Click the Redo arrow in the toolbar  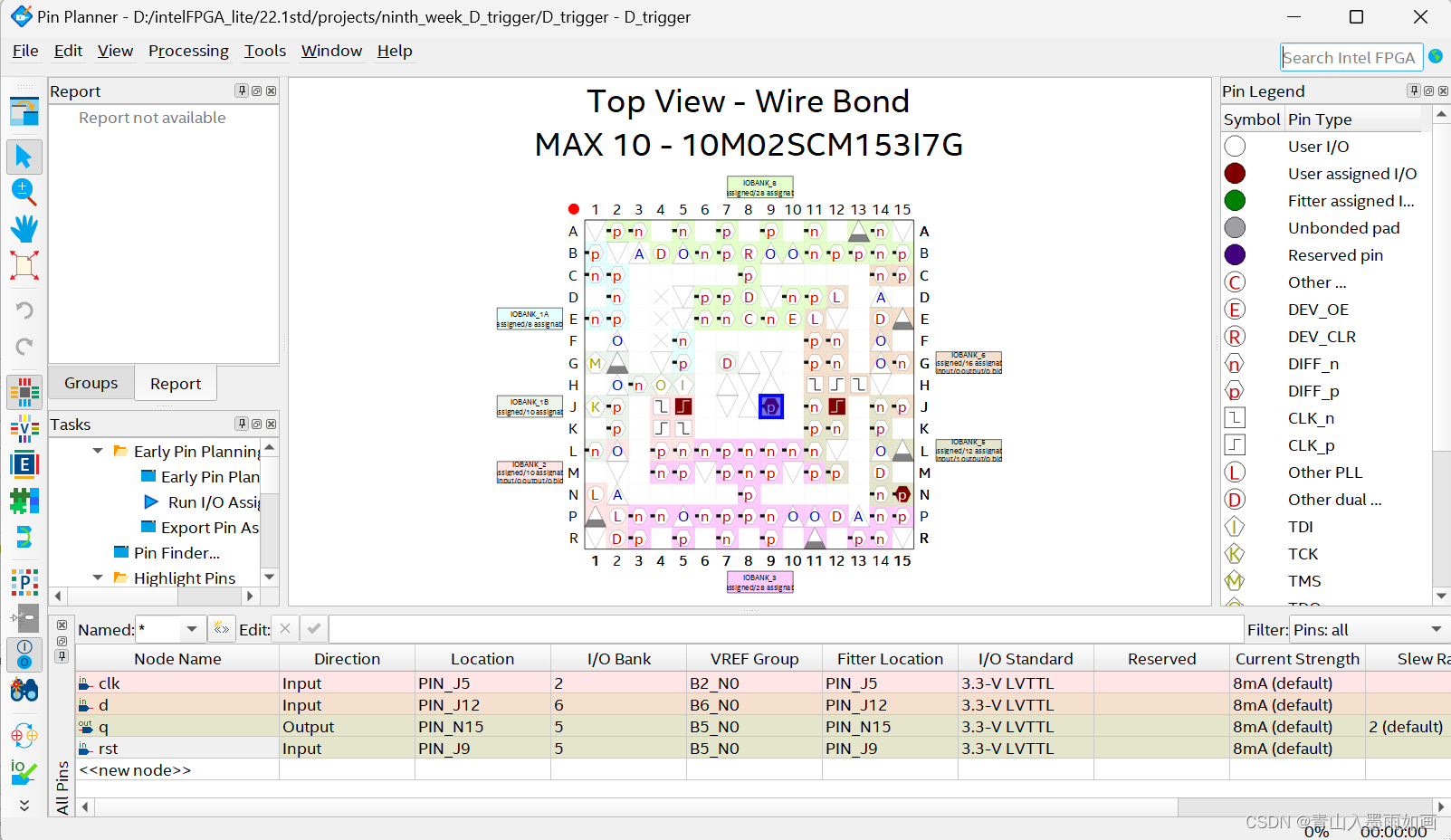pyautogui.click(x=24, y=346)
